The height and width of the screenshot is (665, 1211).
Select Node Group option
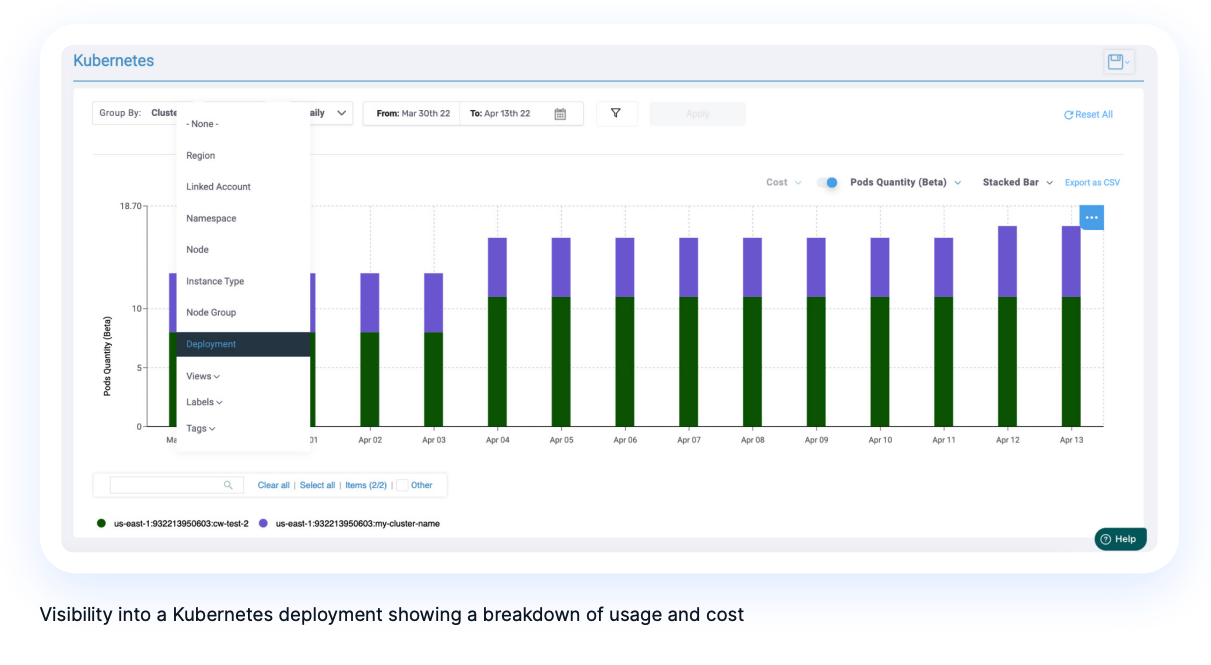243,313
